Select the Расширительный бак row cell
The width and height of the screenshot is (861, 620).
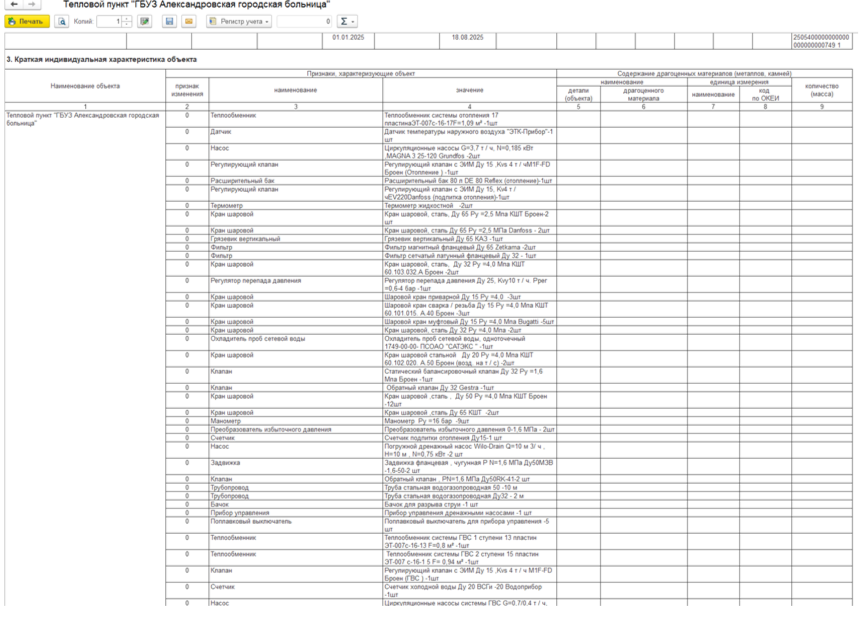point(295,181)
